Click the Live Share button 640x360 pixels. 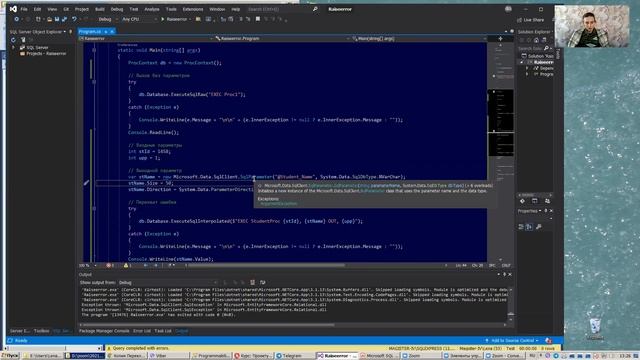[530, 20]
